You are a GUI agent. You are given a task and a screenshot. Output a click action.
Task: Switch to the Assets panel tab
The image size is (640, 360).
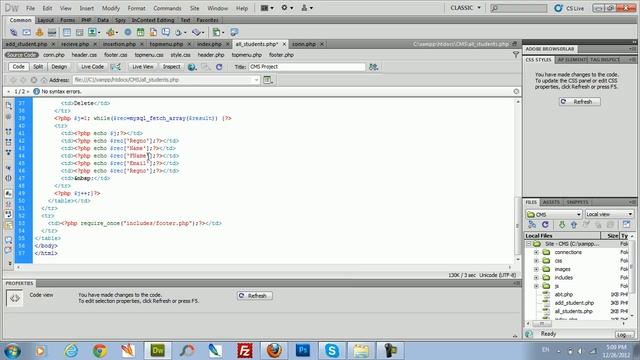[551, 202]
